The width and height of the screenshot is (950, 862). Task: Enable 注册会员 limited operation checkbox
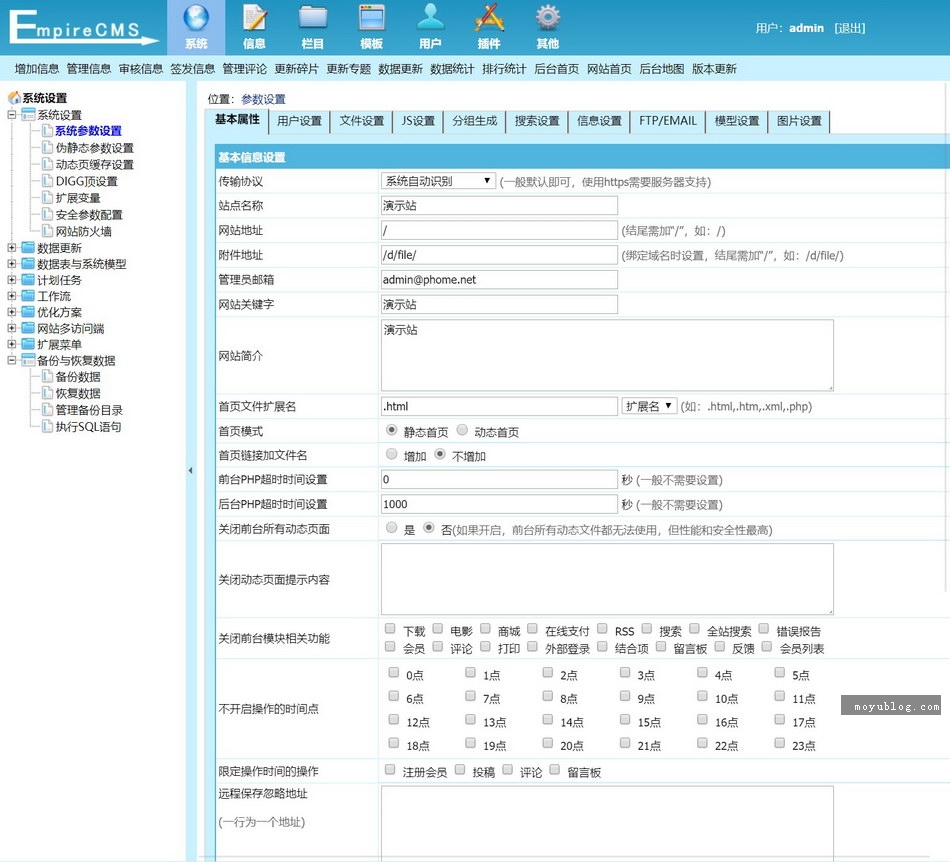click(390, 769)
